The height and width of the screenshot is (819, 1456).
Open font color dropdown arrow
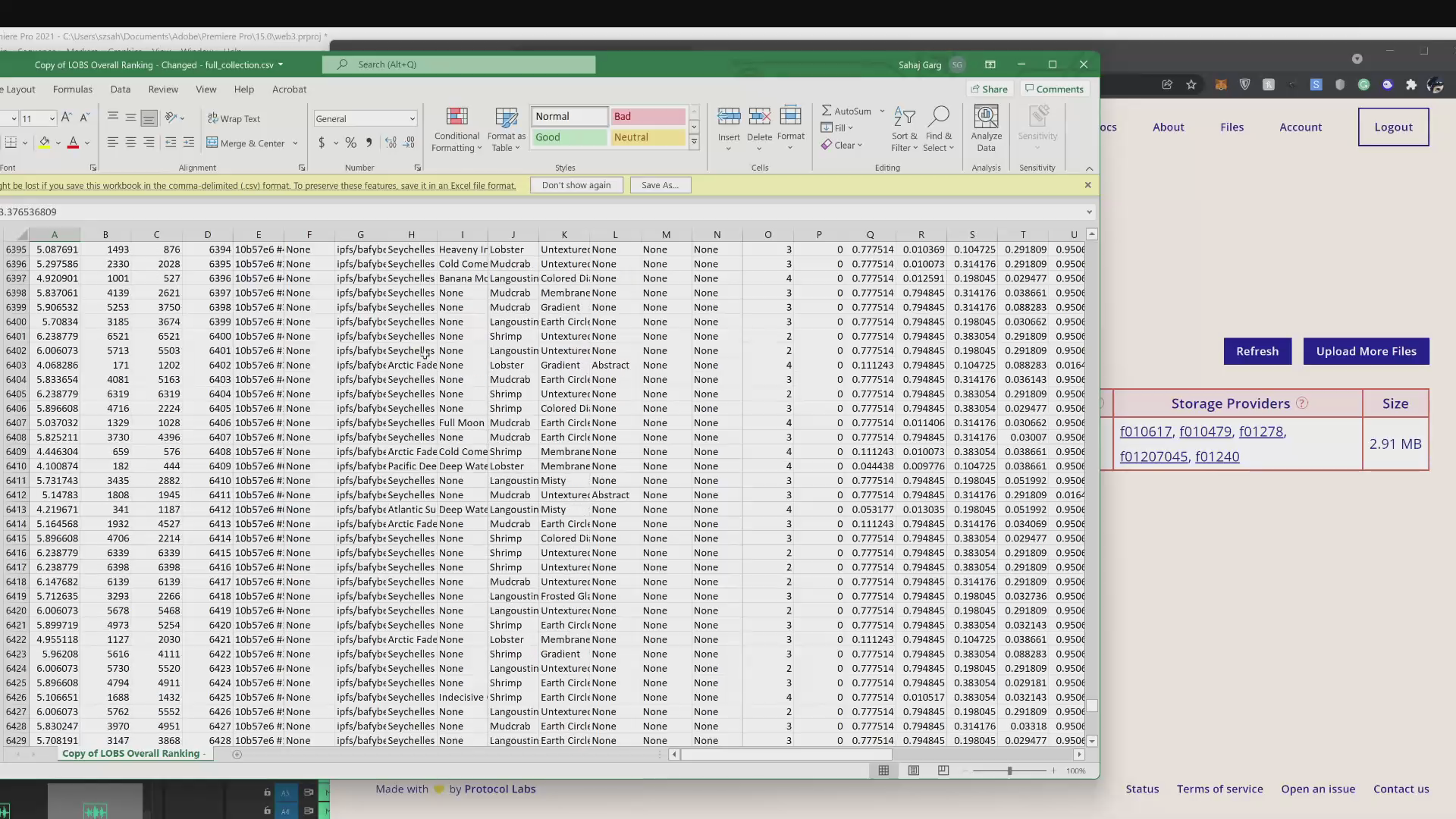point(87,143)
